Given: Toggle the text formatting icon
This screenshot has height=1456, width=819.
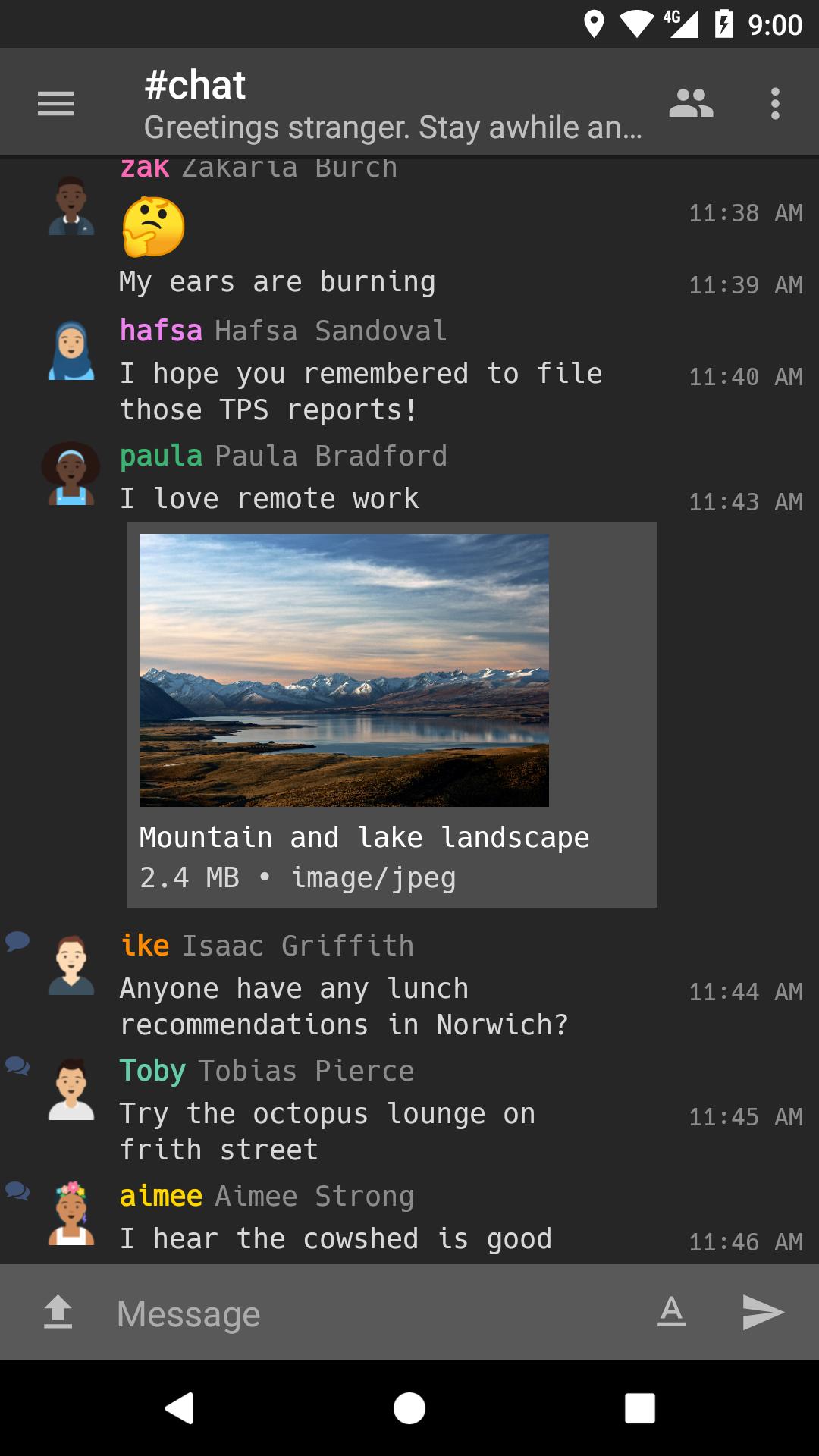Looking at the screenshot, I should [x=671, y=1311].
